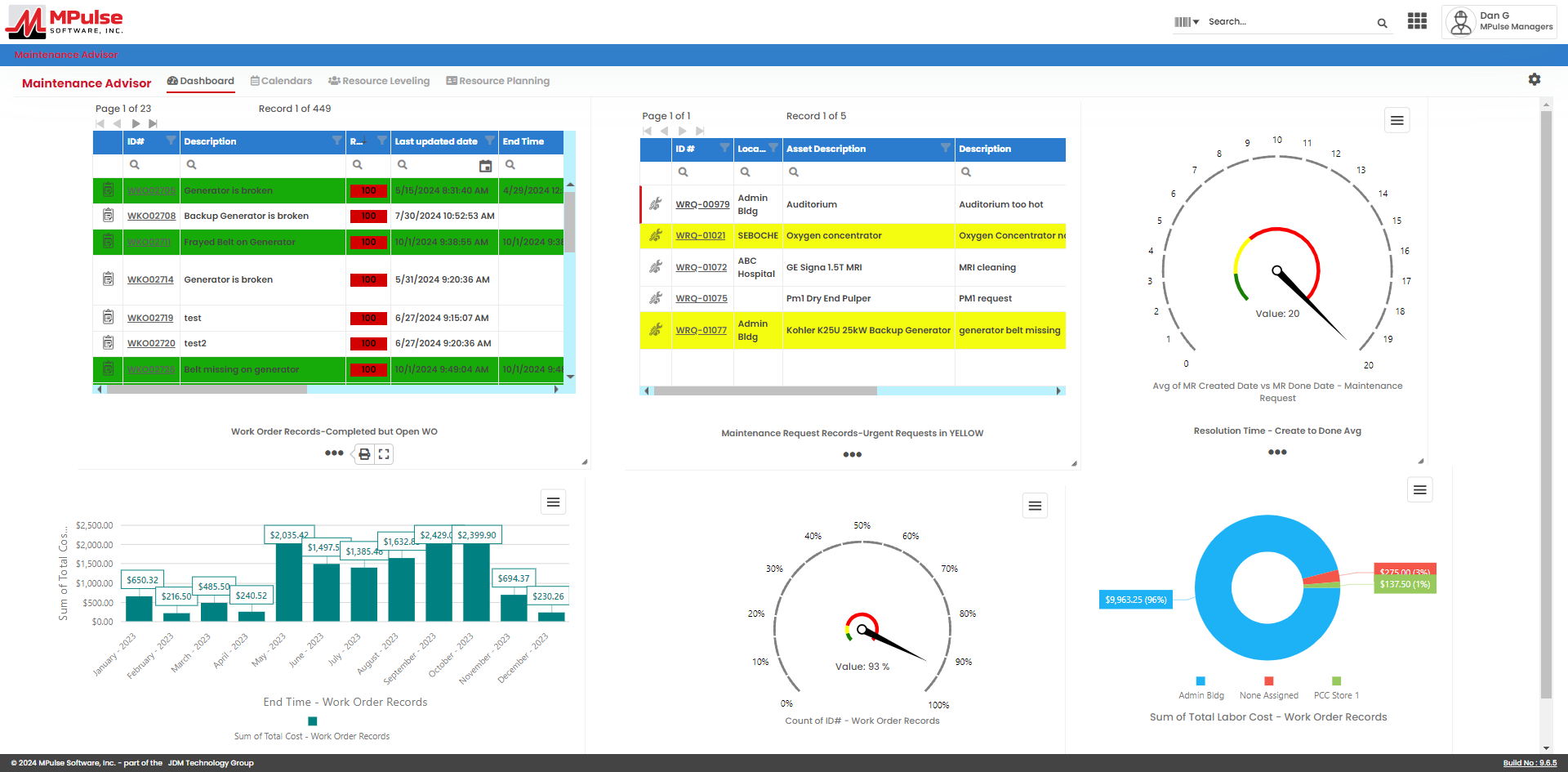Click the dashboard settings gear icon
1568x772 pixels.
[x=1535, y=79]
